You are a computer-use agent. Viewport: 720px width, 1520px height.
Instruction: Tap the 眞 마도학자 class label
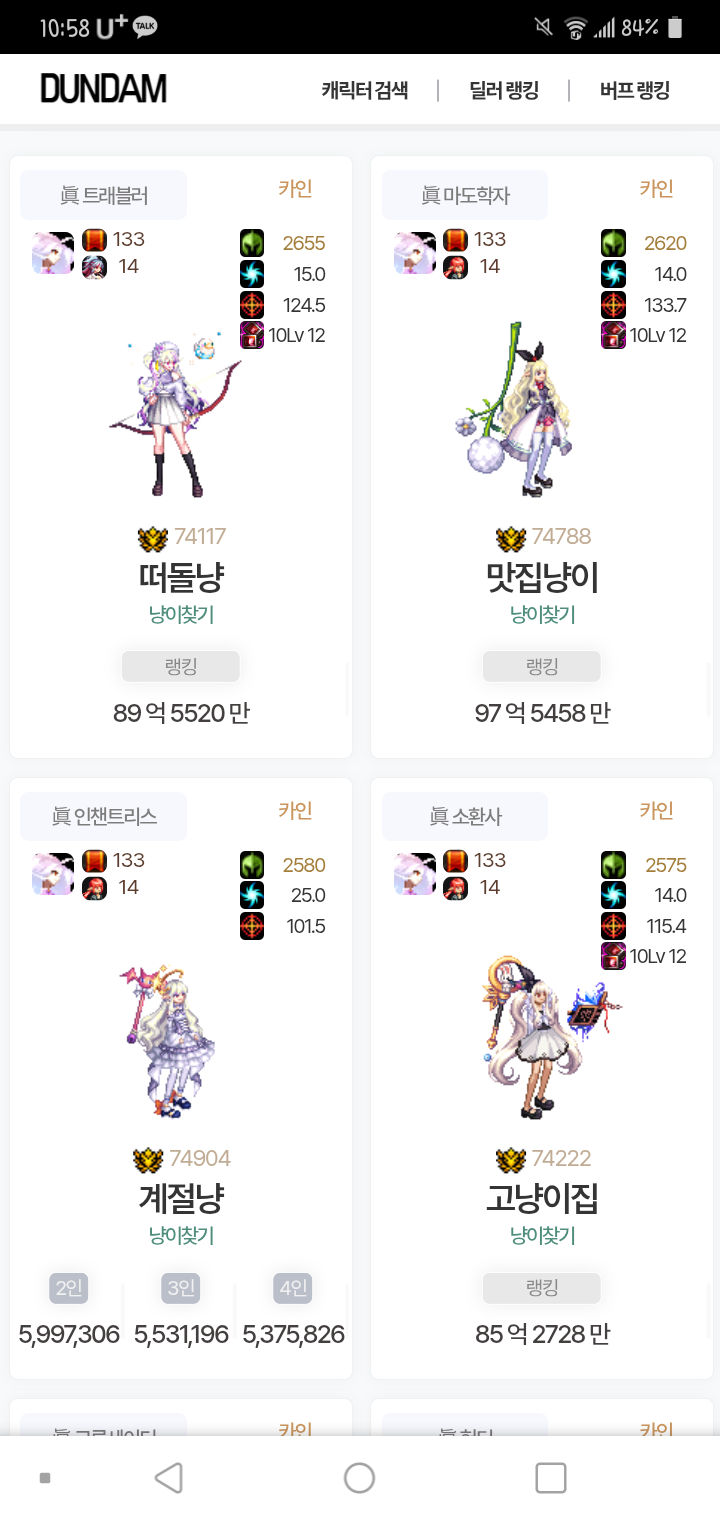click(465, 195)
